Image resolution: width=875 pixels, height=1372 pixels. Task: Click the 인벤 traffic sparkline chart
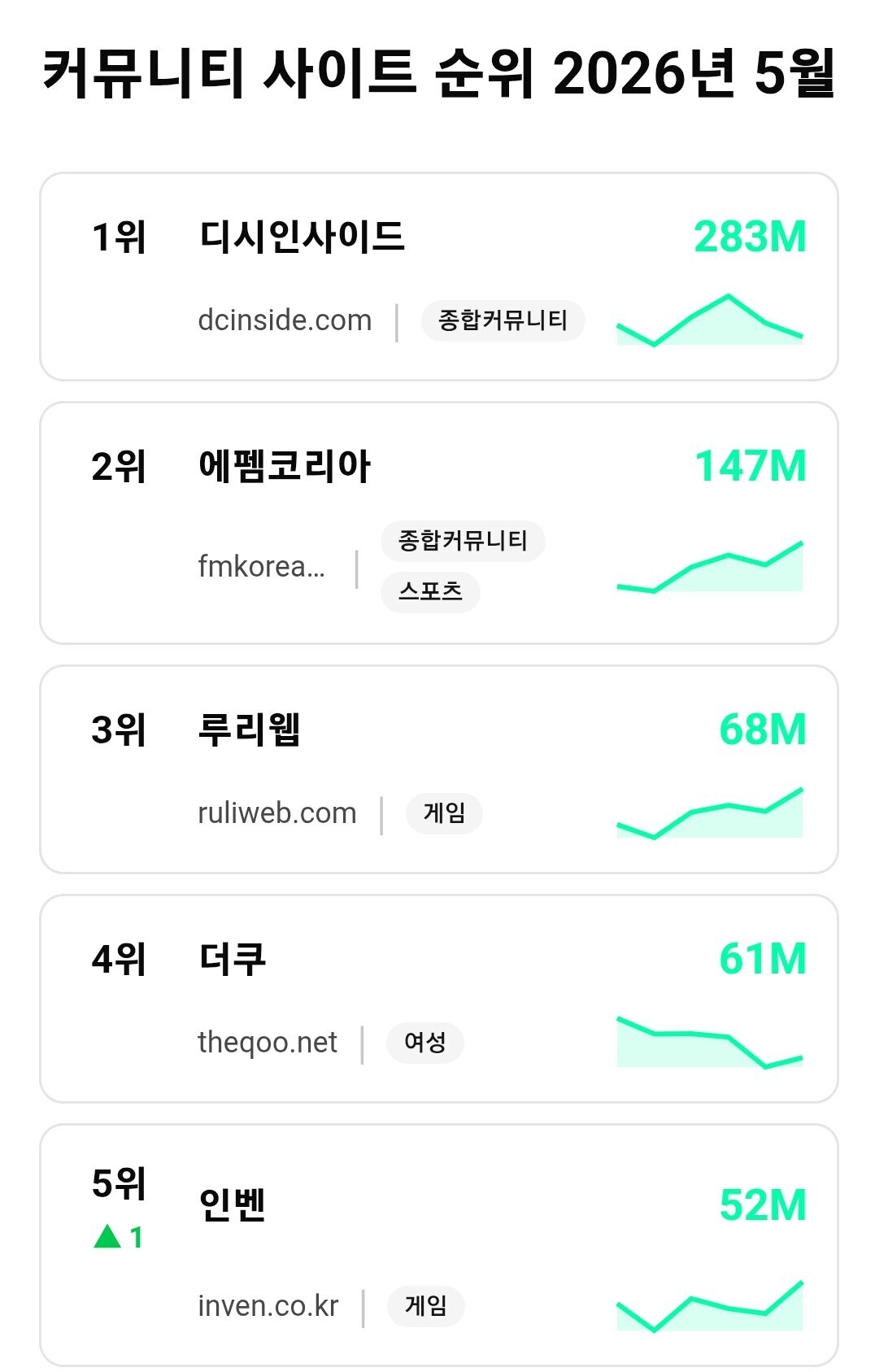(710, 1305)
